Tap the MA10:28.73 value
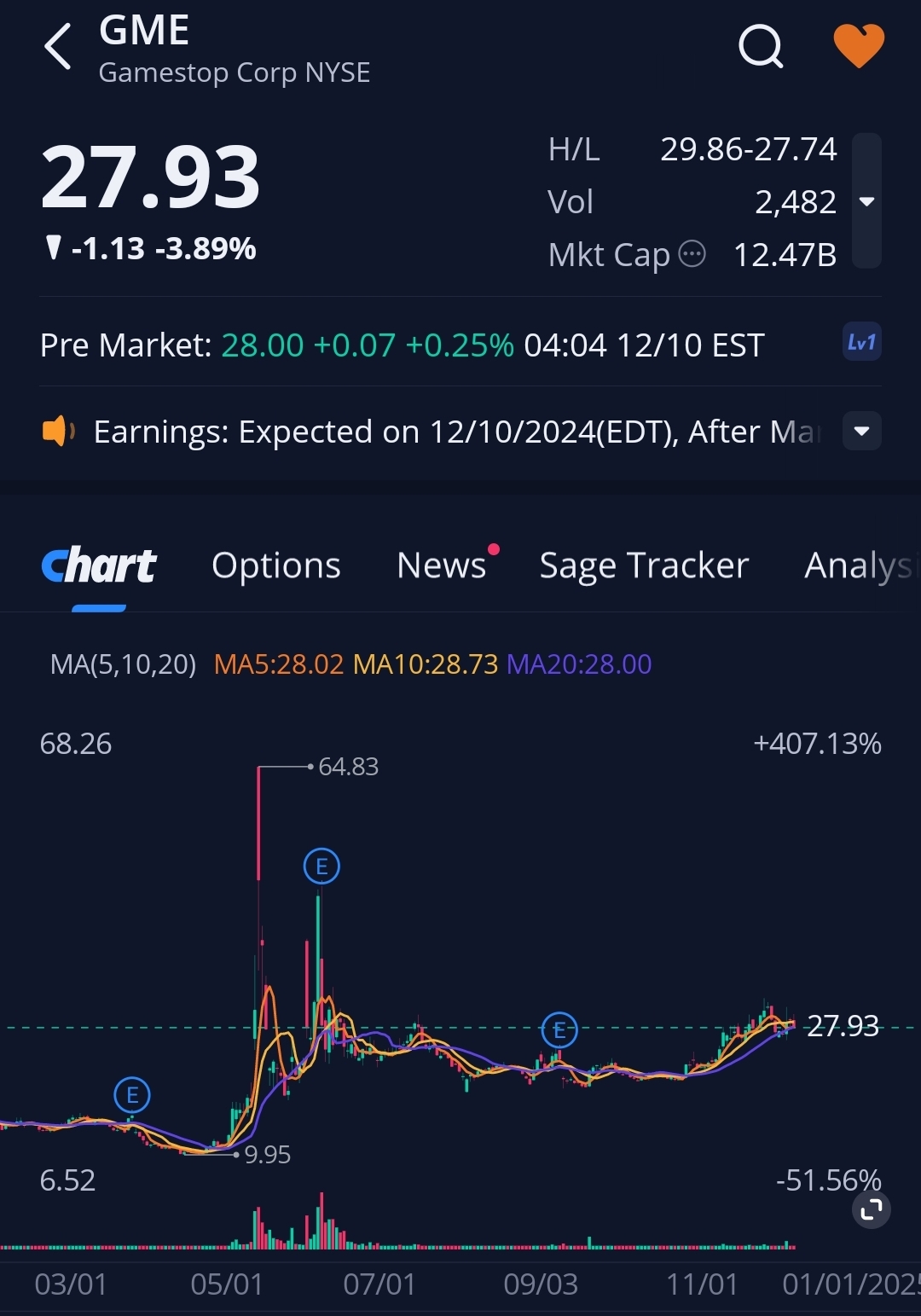The image size is (921, 1316). click(x=426, y=664)
